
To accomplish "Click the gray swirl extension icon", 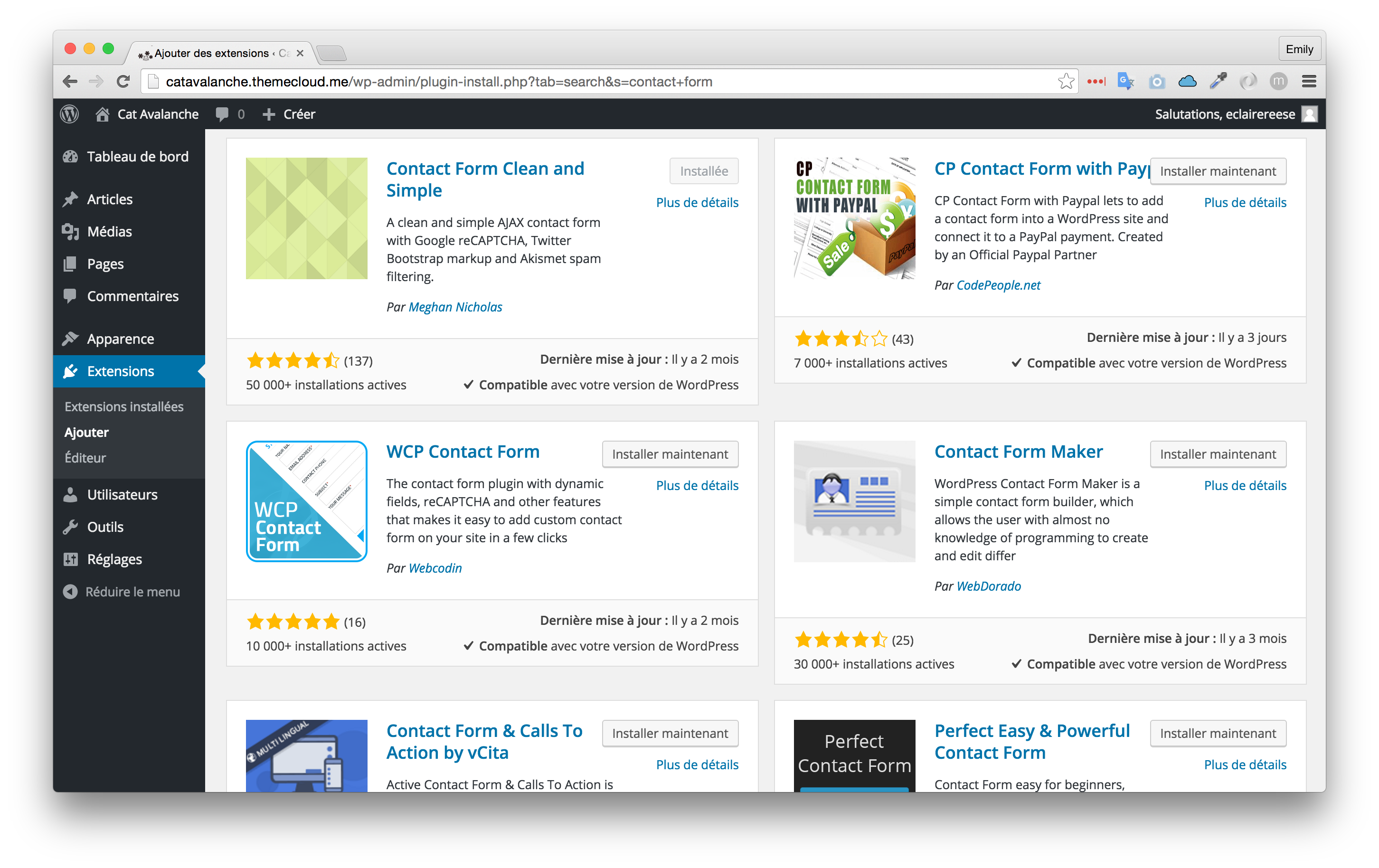I will 1248,81.
